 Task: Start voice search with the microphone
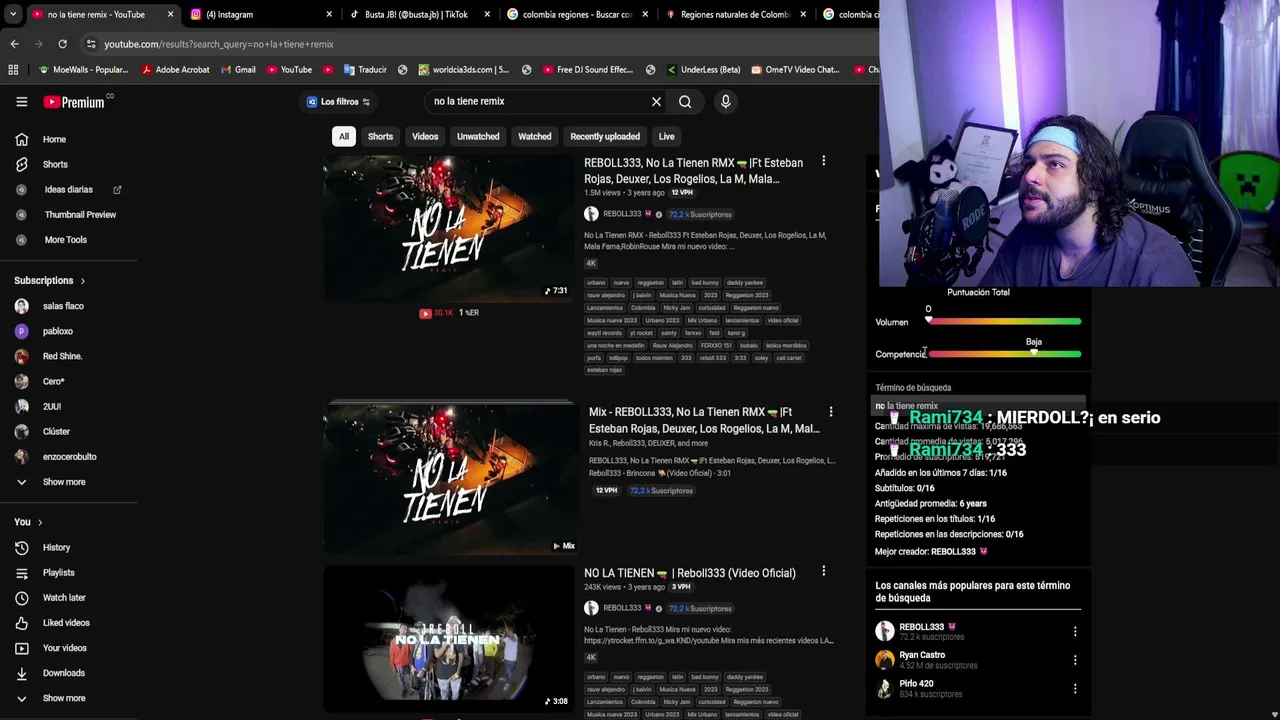[726, 101]
